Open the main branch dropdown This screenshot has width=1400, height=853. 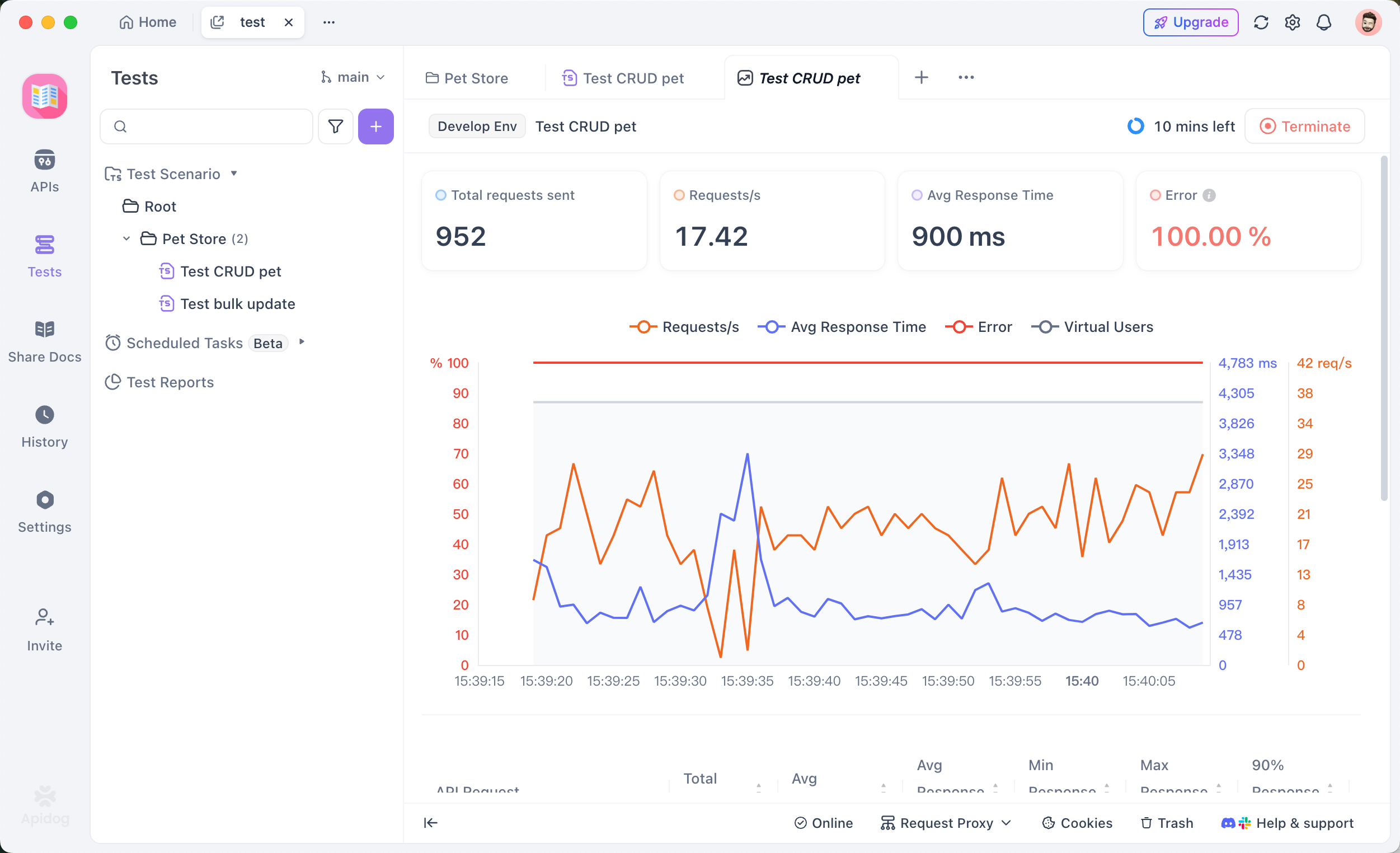(353, 77)
